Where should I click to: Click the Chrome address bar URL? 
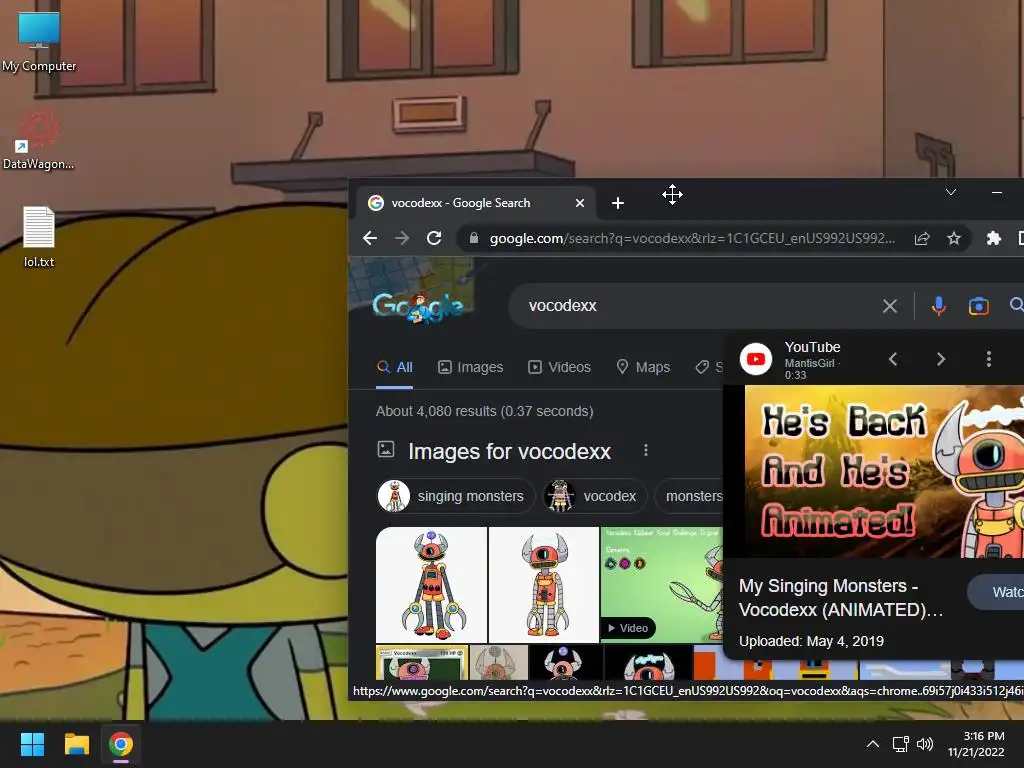692,238
